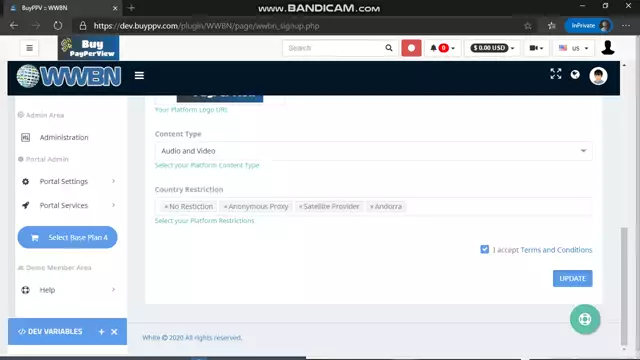Open the browser favorites list icon
This screenshot has height=360, width=640.
552,26
